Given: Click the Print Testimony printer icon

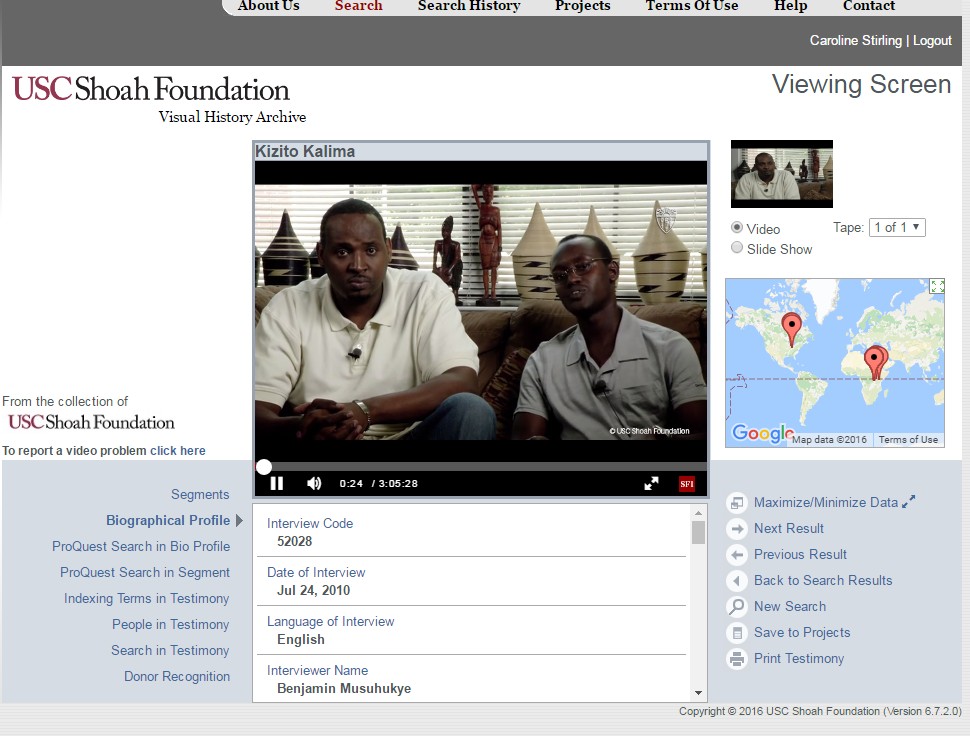Looking at the screenshot, I should click(x=737, y=659).
